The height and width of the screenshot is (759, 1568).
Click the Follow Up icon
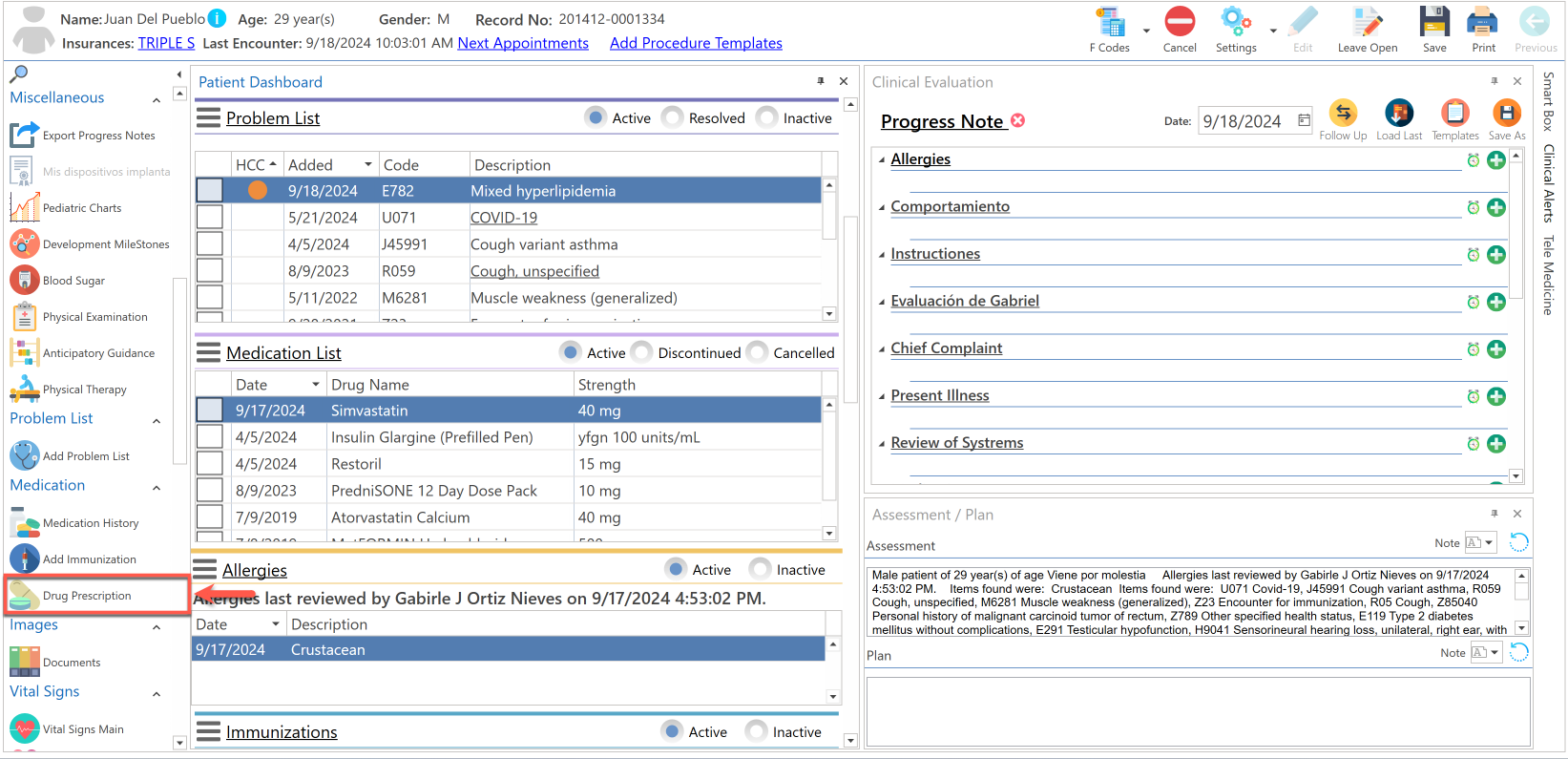[1343, 114]
